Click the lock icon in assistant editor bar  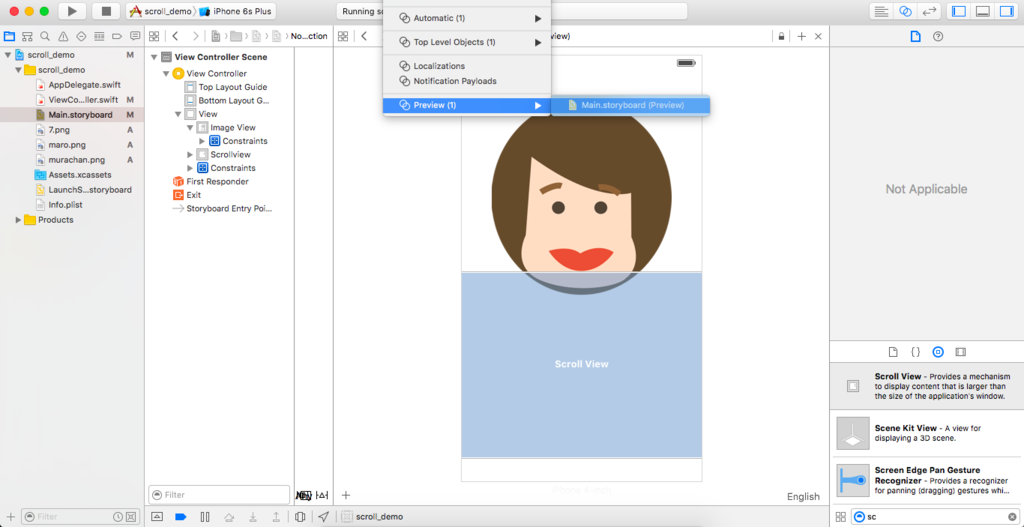click(x=781, y=37)
